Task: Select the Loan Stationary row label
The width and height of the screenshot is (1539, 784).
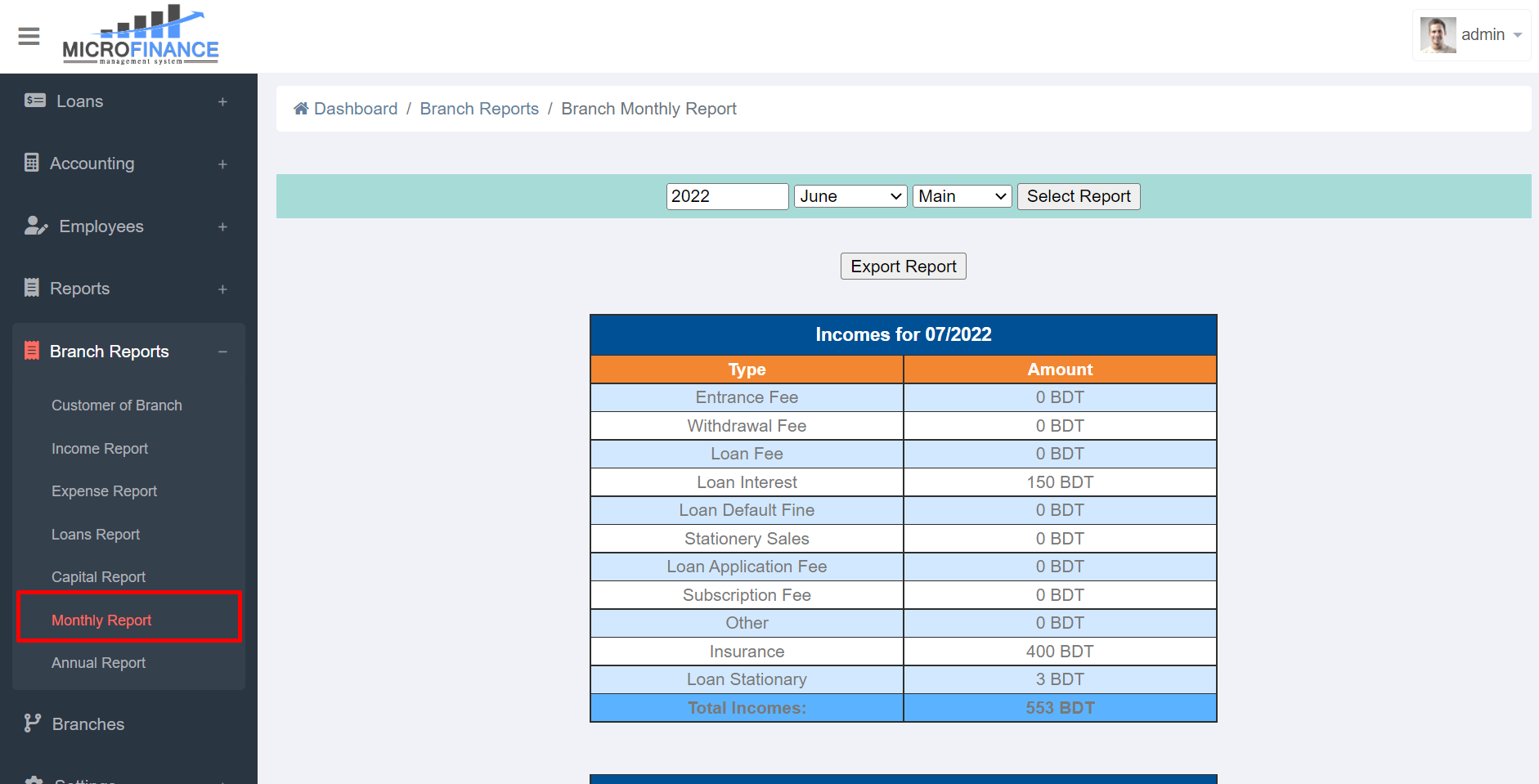Action: pyautogui.click(x=747, y=679)
